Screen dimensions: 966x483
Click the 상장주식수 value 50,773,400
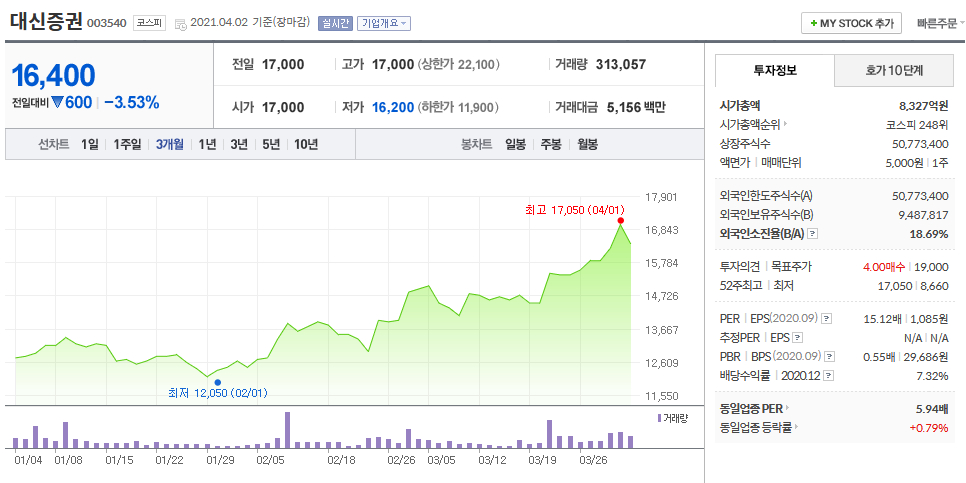(x=920, y=144)
